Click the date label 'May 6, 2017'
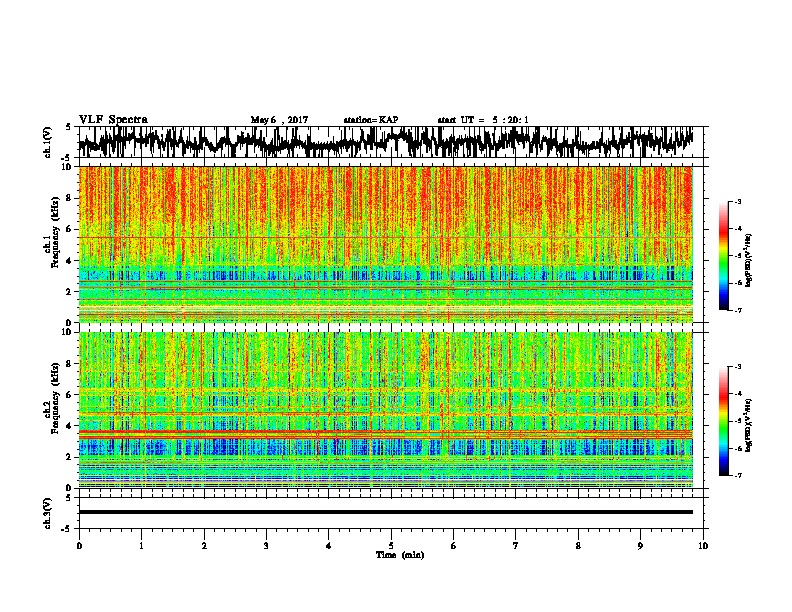The width and height of the screenshot is (792, 612). coord(279,120)
